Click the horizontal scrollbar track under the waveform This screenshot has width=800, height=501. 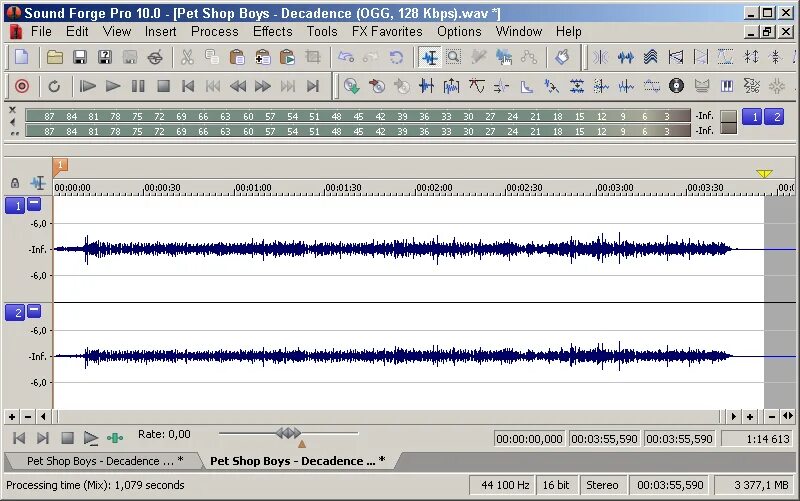pyautogui.click(x=388, y=417)
